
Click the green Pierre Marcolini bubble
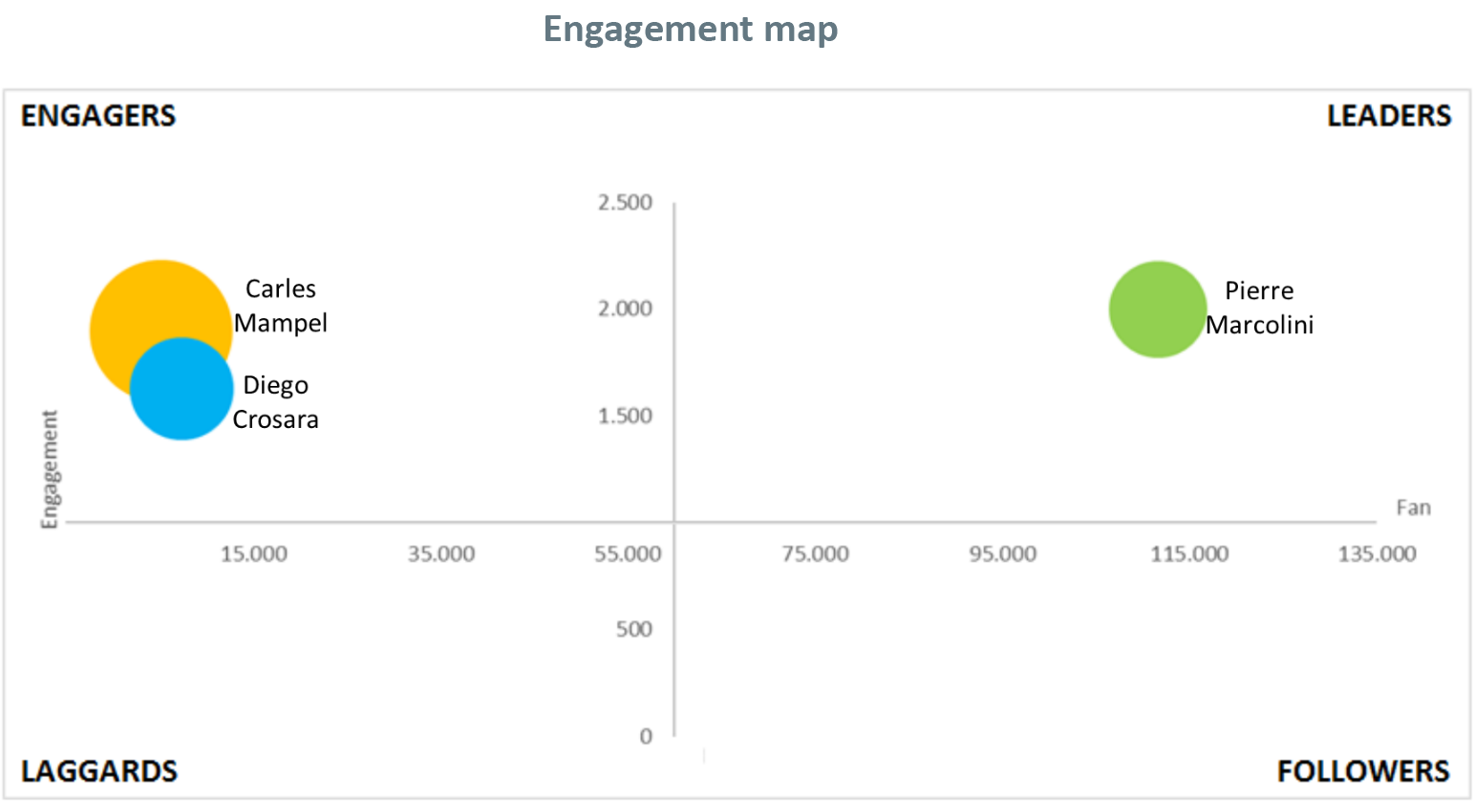click(x=1157, y=310)
